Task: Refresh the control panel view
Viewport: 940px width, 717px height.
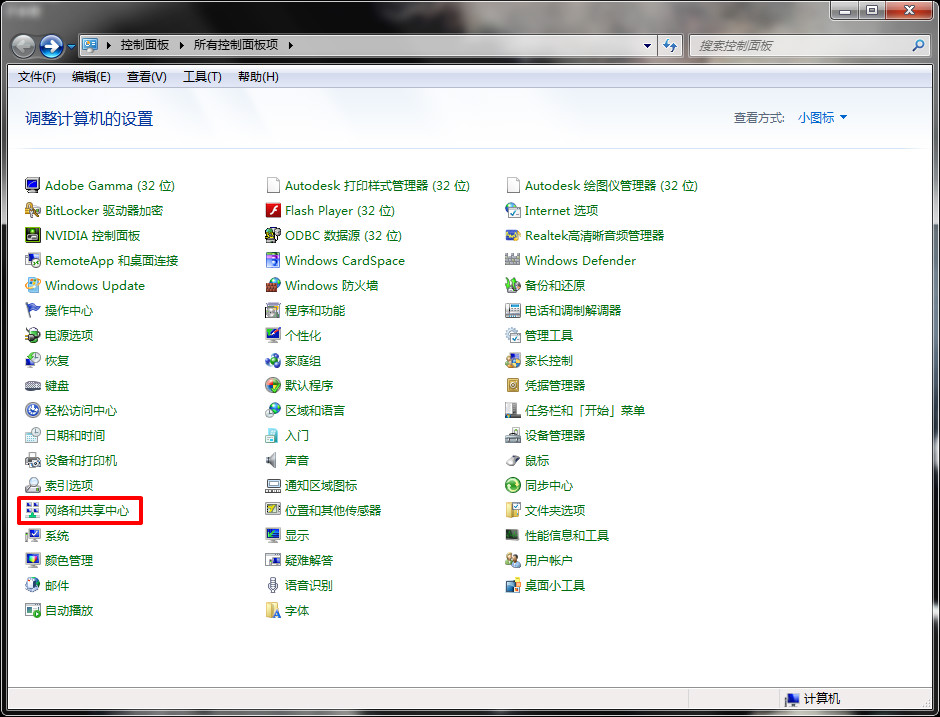Action: tap(670, 45)
